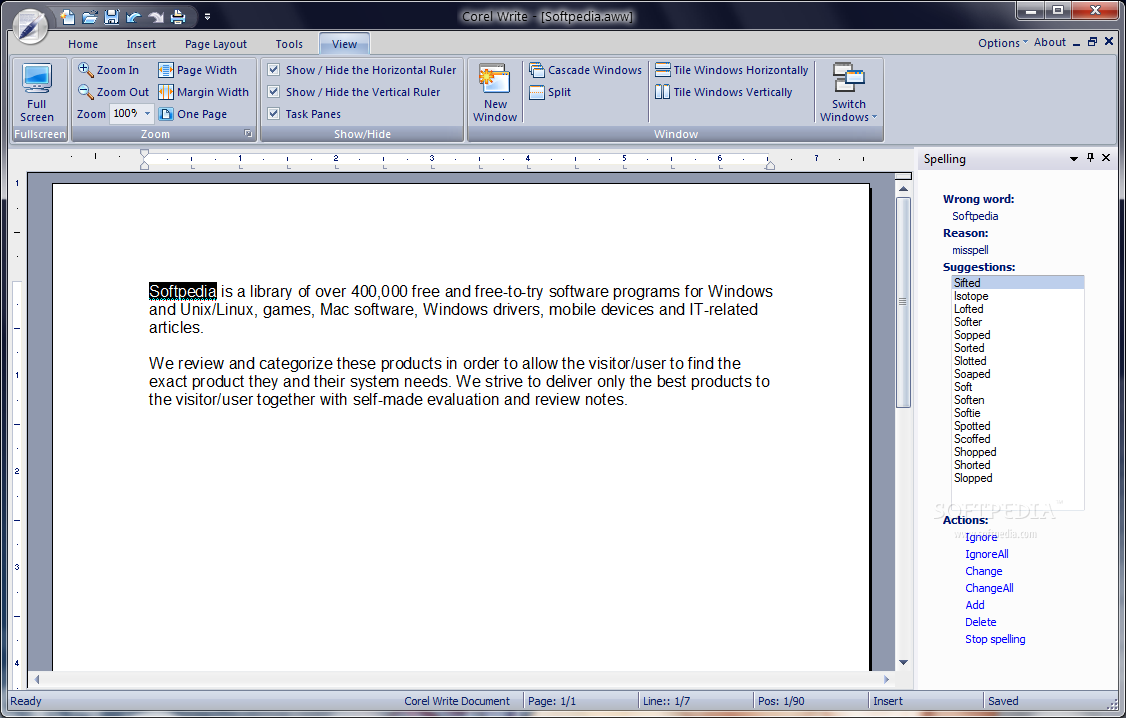Screen dimensions: 1126x718
Task: Tile Windows Horizontally
Action: pyautogui.click(x=732, y=70)
